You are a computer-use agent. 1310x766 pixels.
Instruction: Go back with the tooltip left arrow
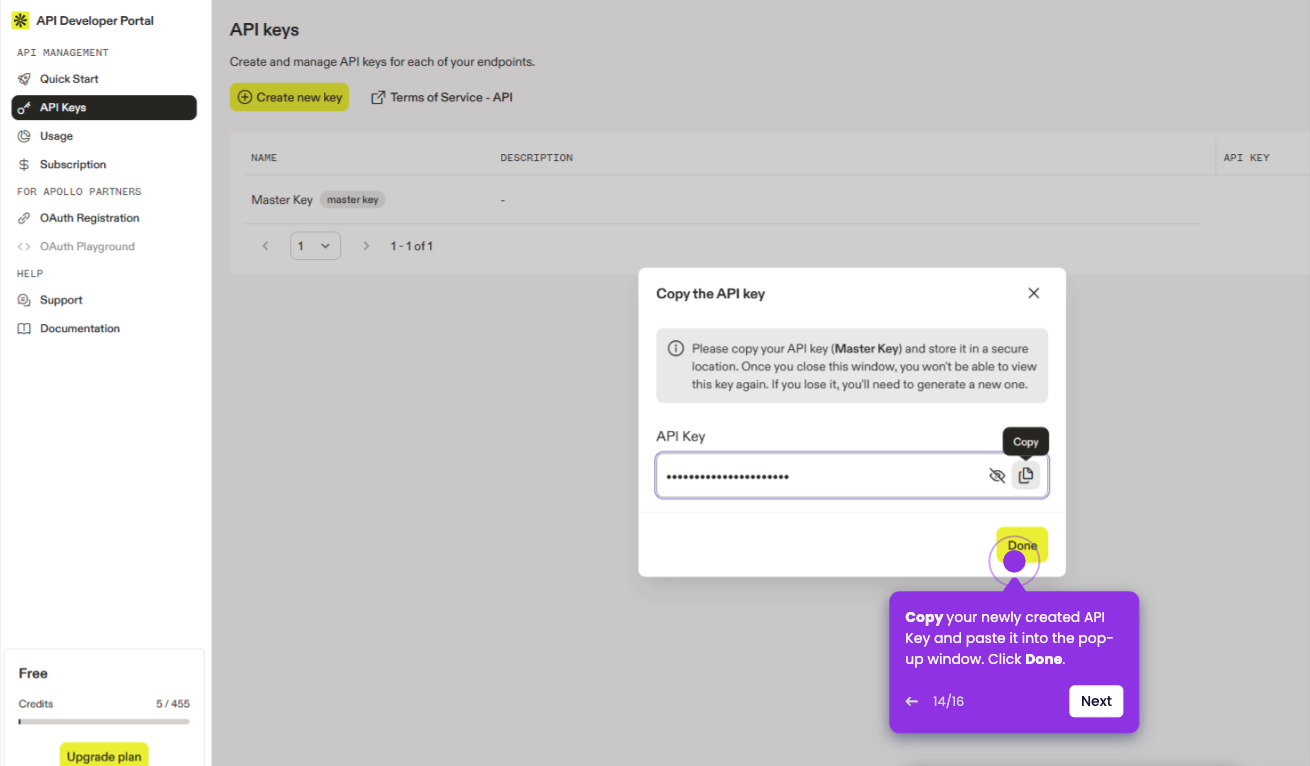click(912, 702)
